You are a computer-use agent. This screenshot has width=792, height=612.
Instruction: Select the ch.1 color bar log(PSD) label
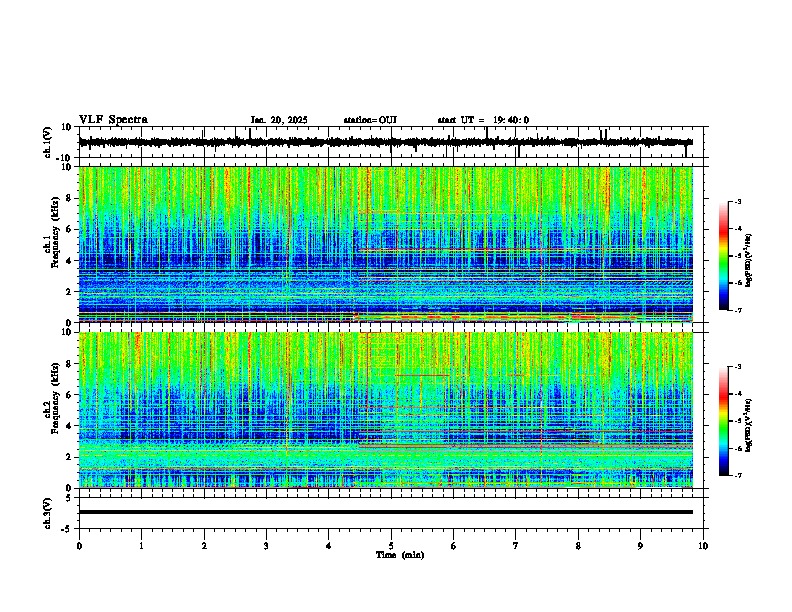pos(749,261)
